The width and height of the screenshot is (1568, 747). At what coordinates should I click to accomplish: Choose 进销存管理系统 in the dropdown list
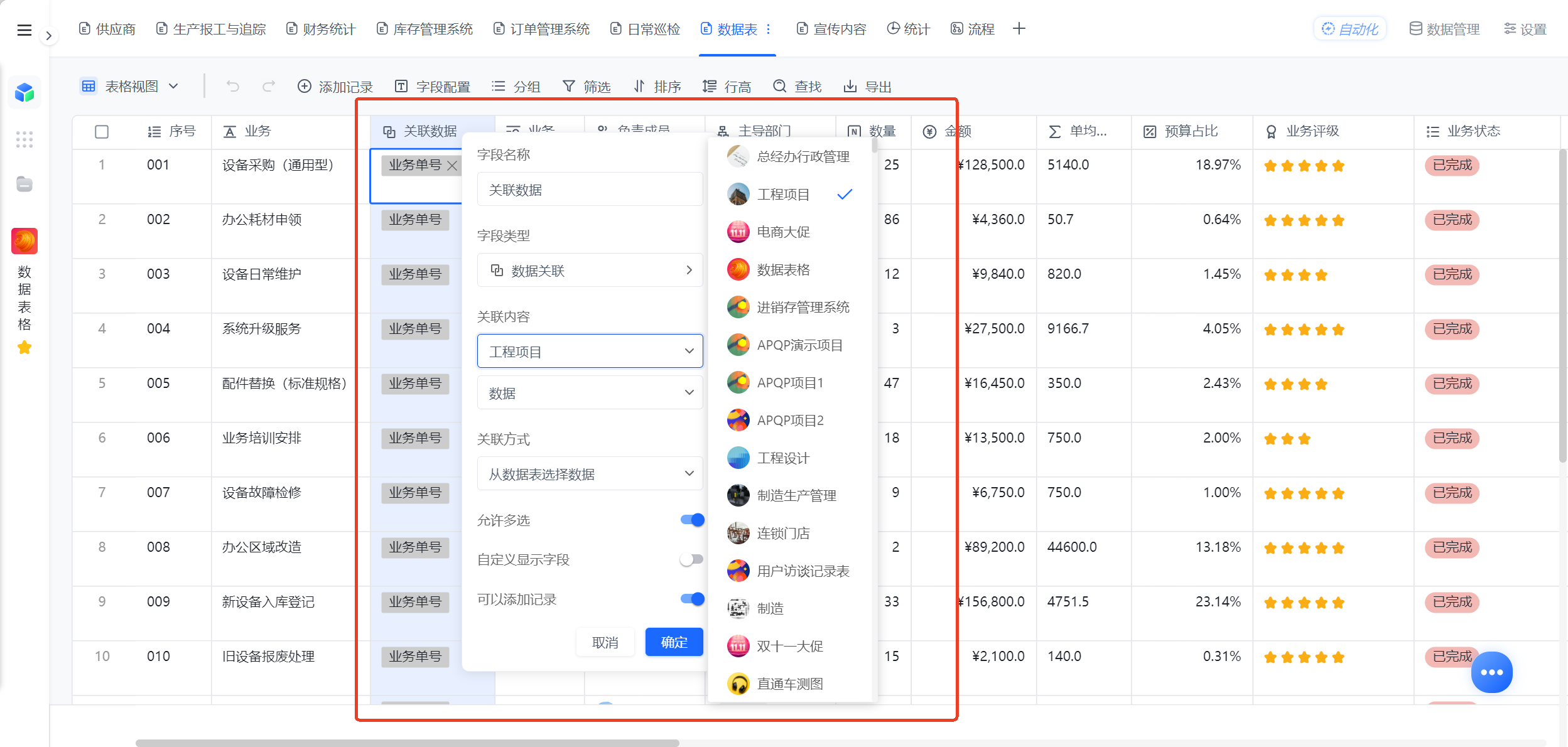790,307
